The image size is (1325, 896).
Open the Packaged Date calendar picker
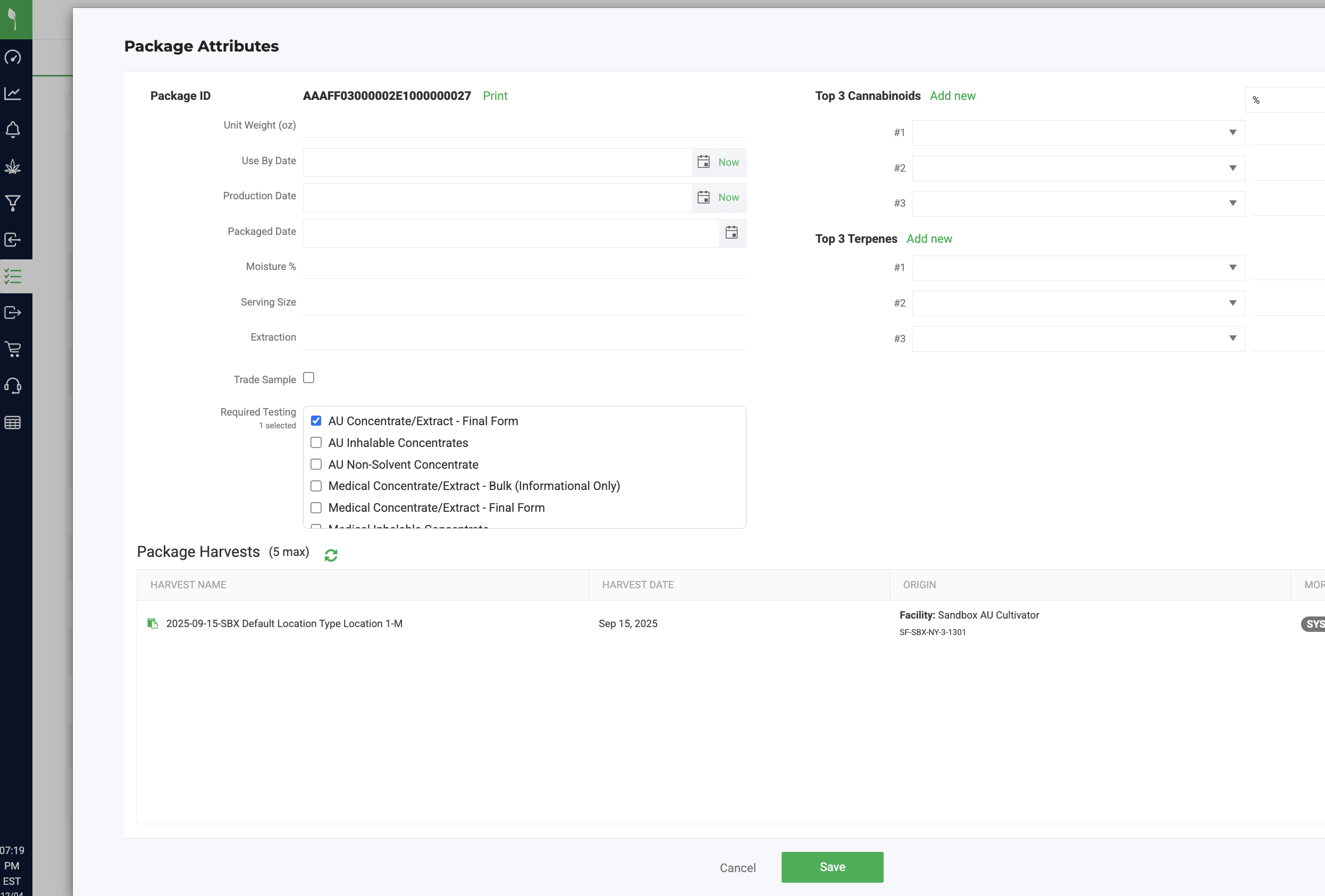[732, 233]
